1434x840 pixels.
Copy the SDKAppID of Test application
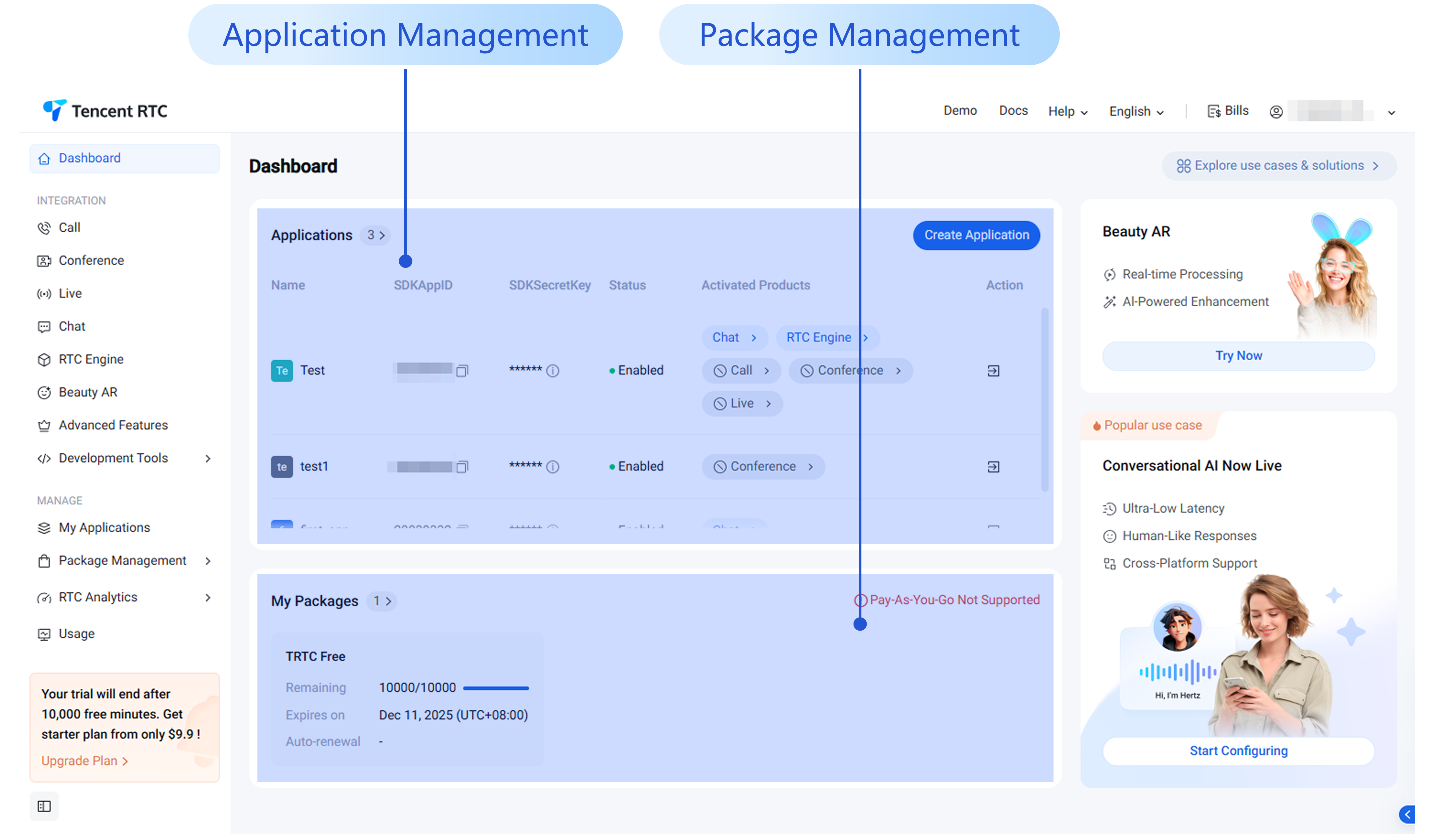pyautogui.click(x=462, y=371)
